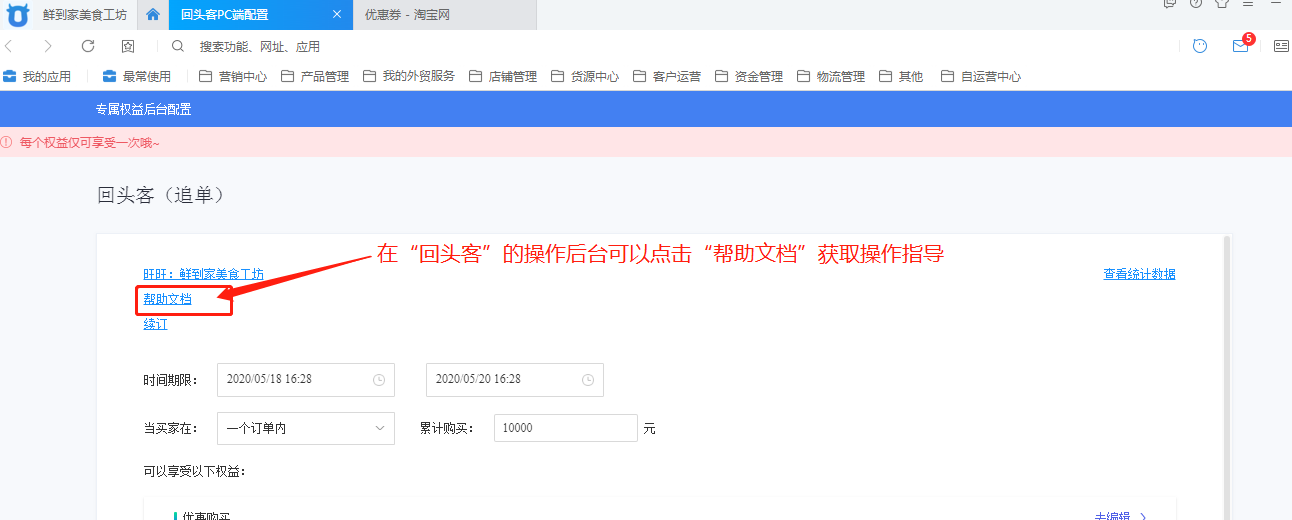Click the Qianniu bull logo icon
The width and height of the screenshot is (1292, 520).
click(x=18, y=15)
